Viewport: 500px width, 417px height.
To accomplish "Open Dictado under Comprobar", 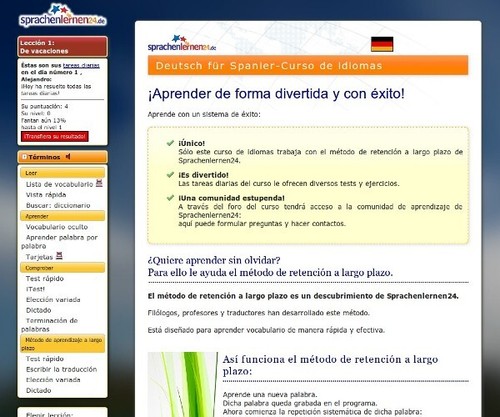I will click(x=39, y=310).
